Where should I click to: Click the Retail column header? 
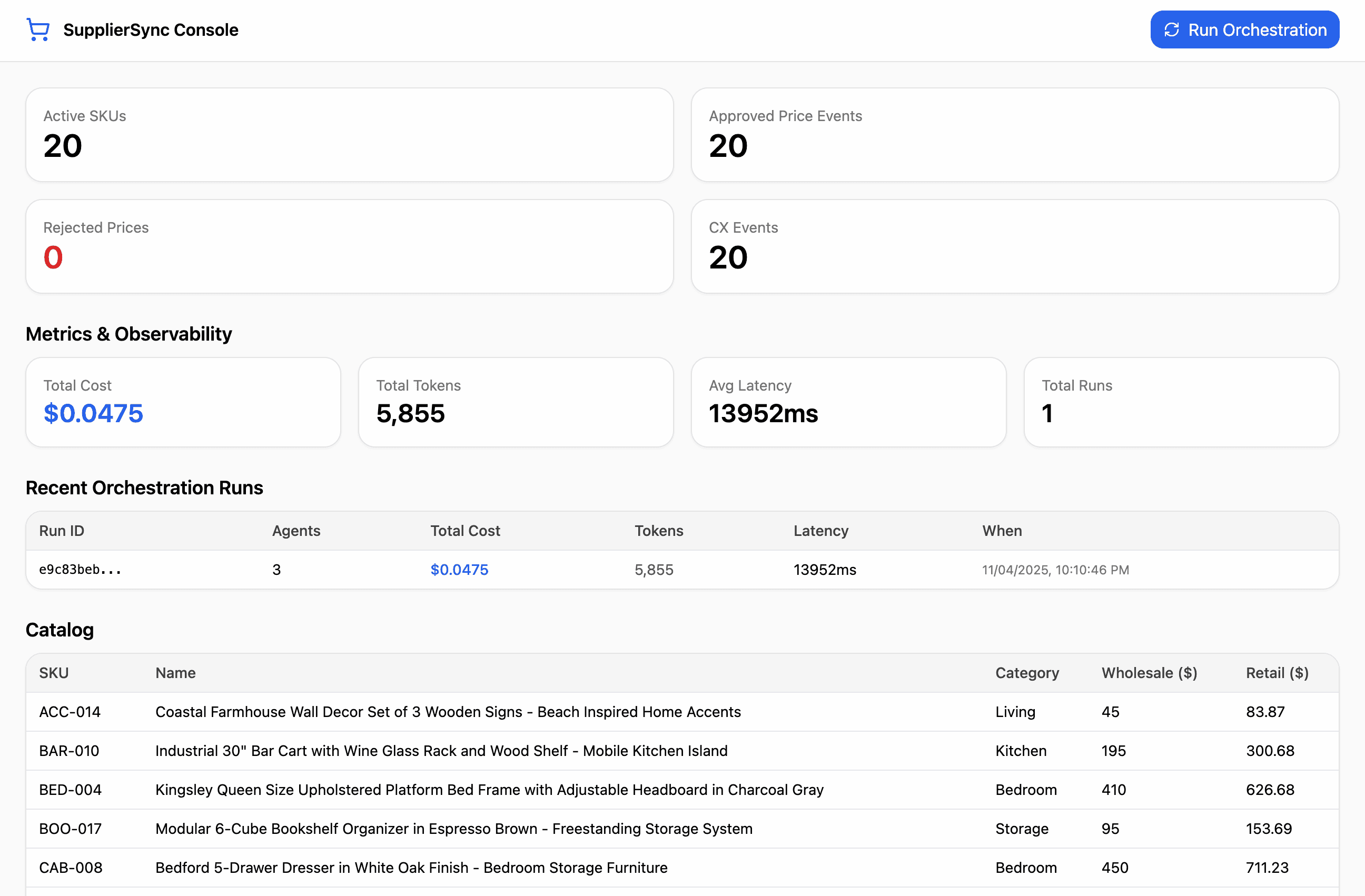[1277, 672]
